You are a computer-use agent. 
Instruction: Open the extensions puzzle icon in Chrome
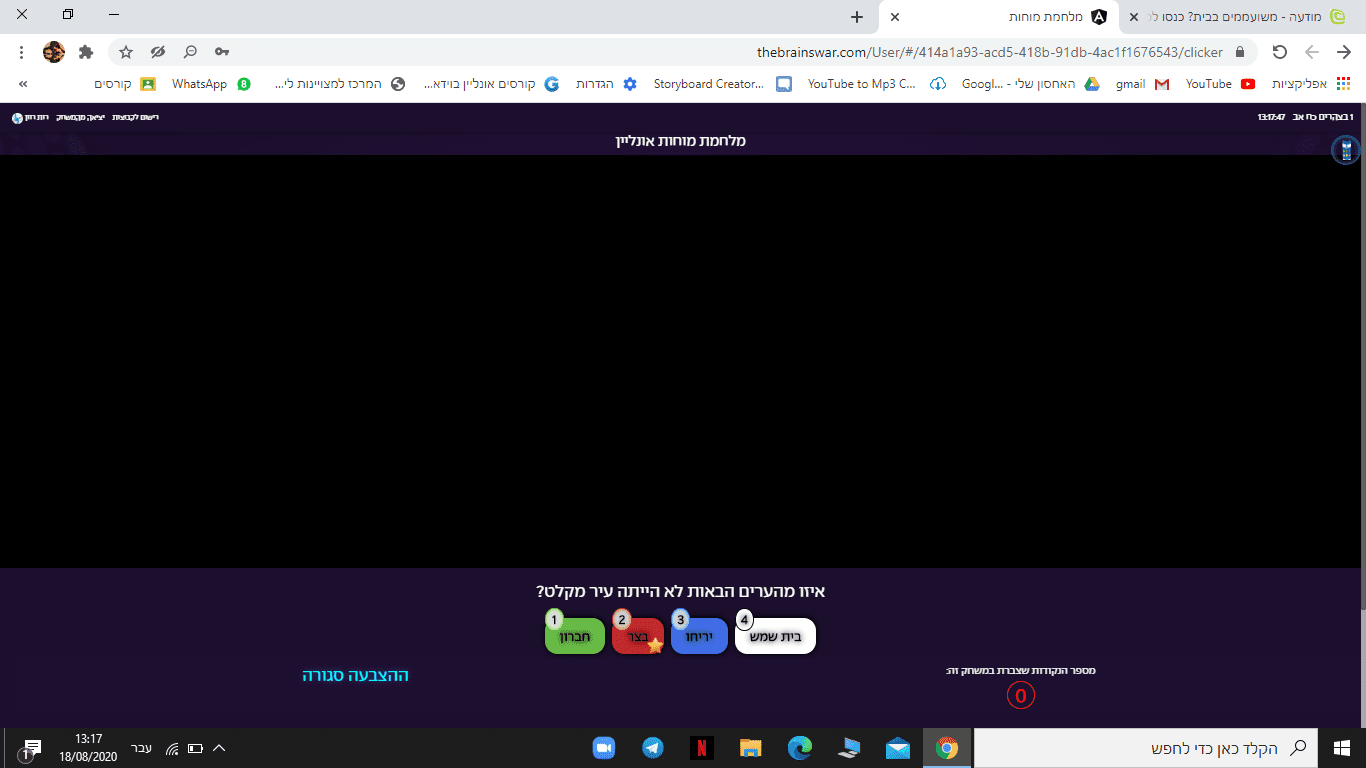(85, 52)
